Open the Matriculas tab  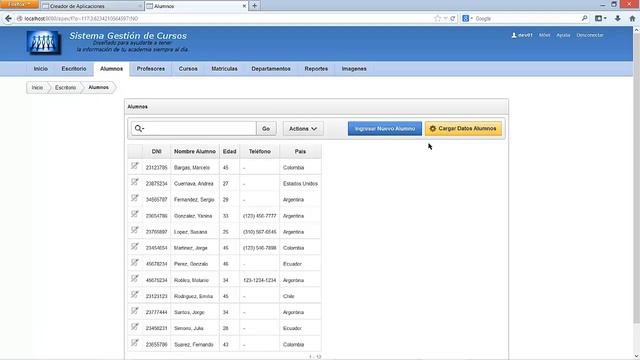[x=224, y=69]
